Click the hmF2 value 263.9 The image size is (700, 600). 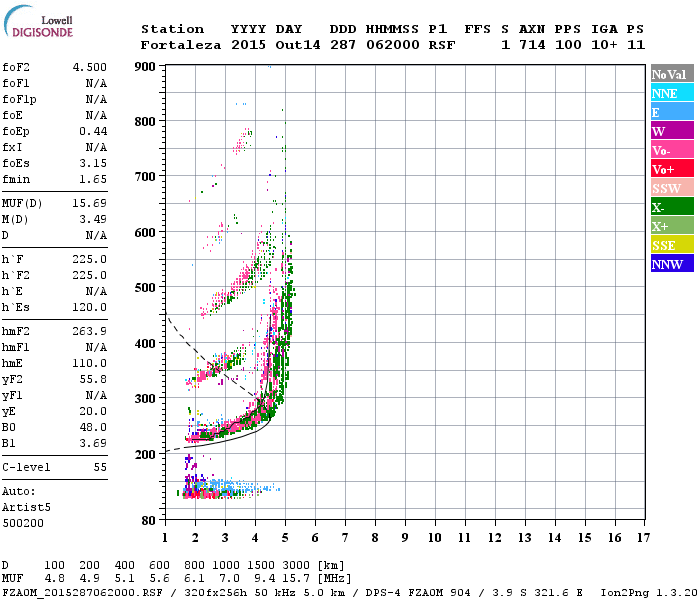click(x=90, y=331)
